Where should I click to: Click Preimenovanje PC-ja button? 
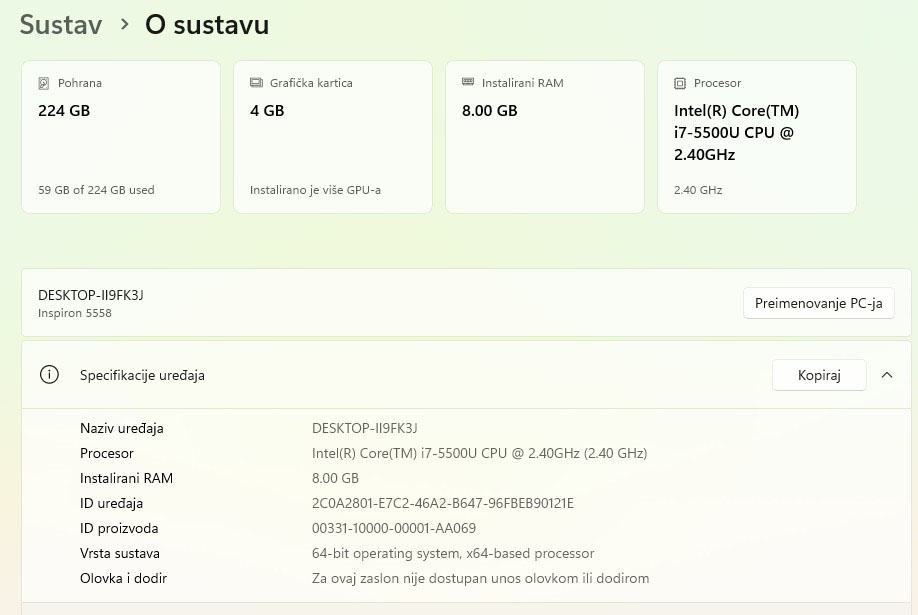coord(818,303)
